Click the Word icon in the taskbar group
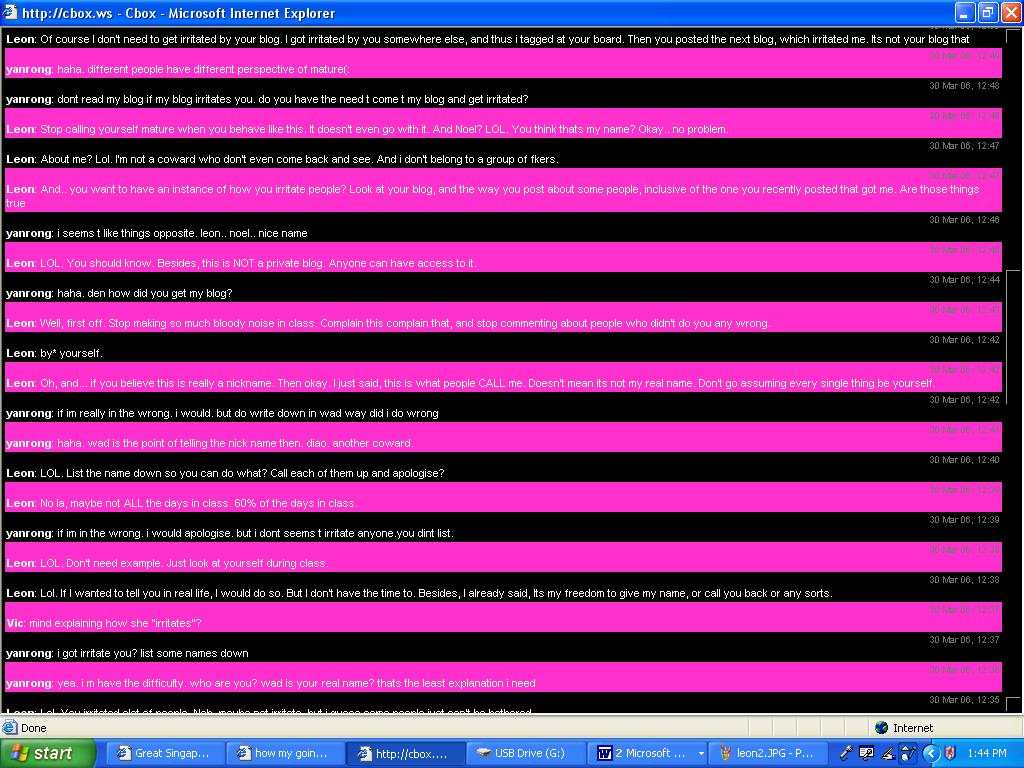The width and height of the screenshot is (1024, 768). pyautogui.click(x=604, y=753)
